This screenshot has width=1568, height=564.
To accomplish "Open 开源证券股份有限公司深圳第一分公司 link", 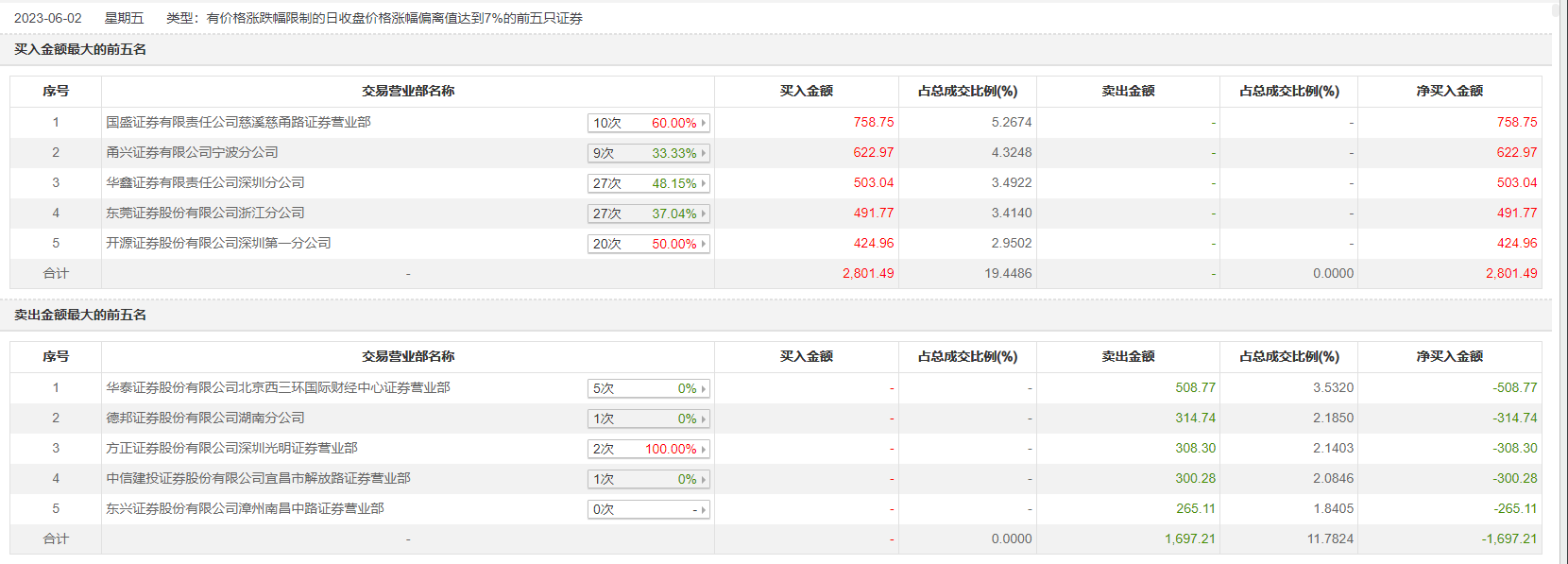I will (218, 243).
